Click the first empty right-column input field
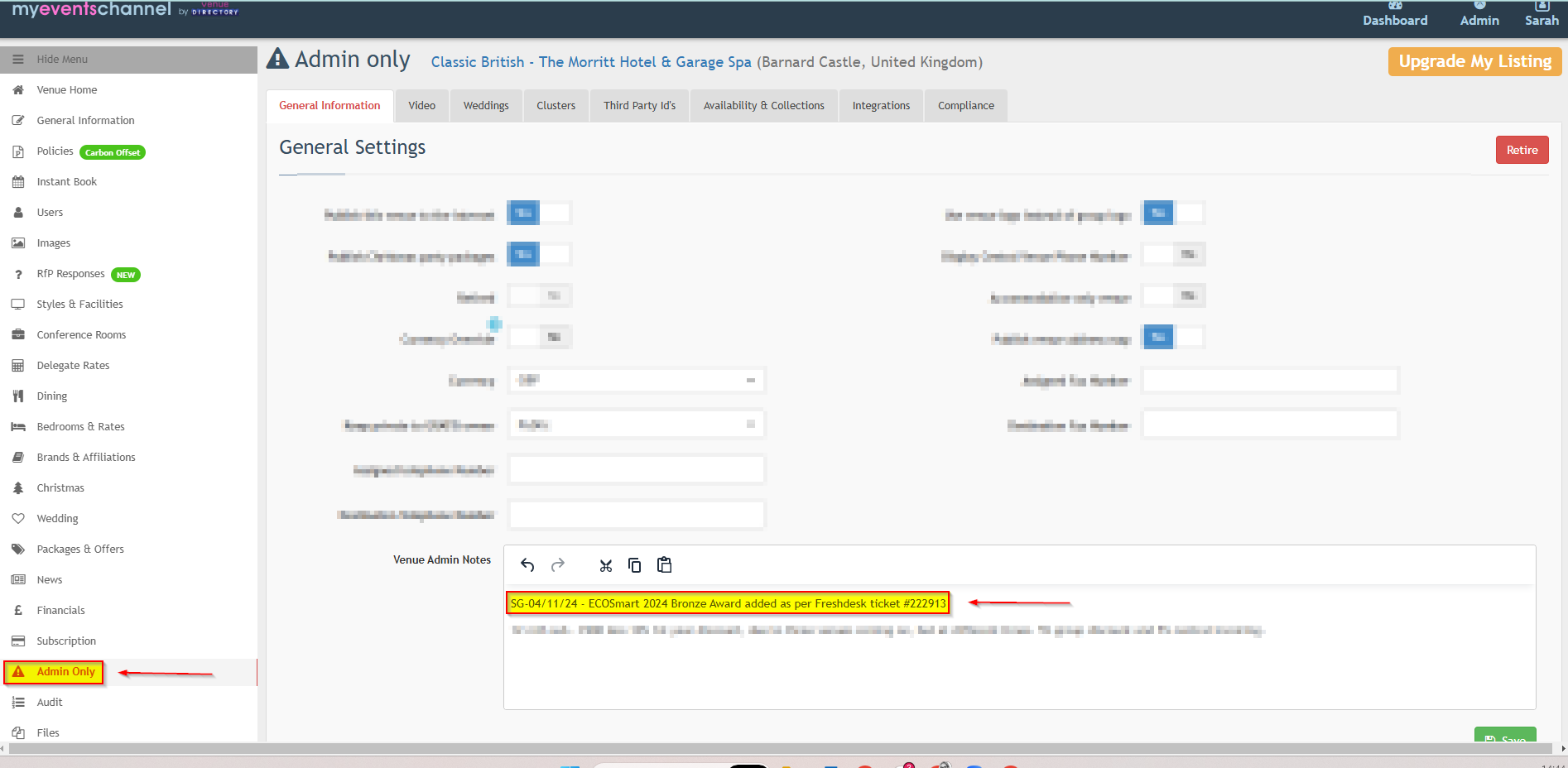The width and height of the screenshot is (1568, 768). point(1270,380)
